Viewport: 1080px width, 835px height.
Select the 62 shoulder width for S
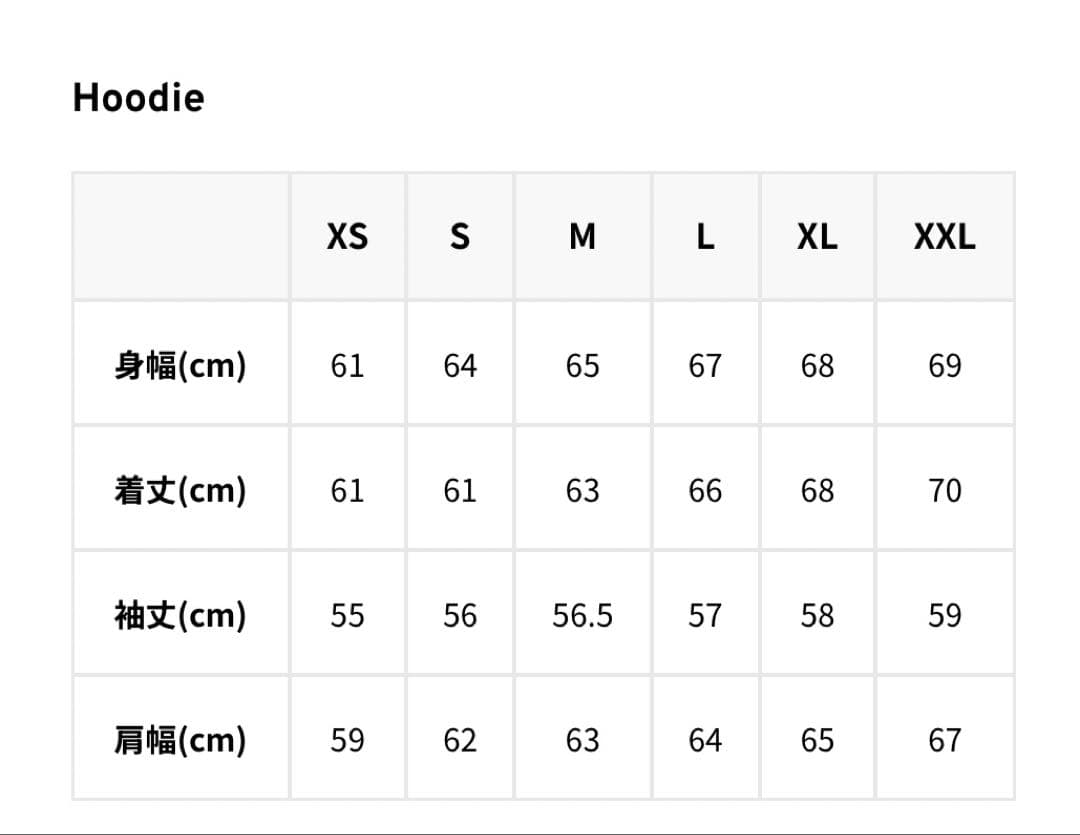(x=459, y=740)
